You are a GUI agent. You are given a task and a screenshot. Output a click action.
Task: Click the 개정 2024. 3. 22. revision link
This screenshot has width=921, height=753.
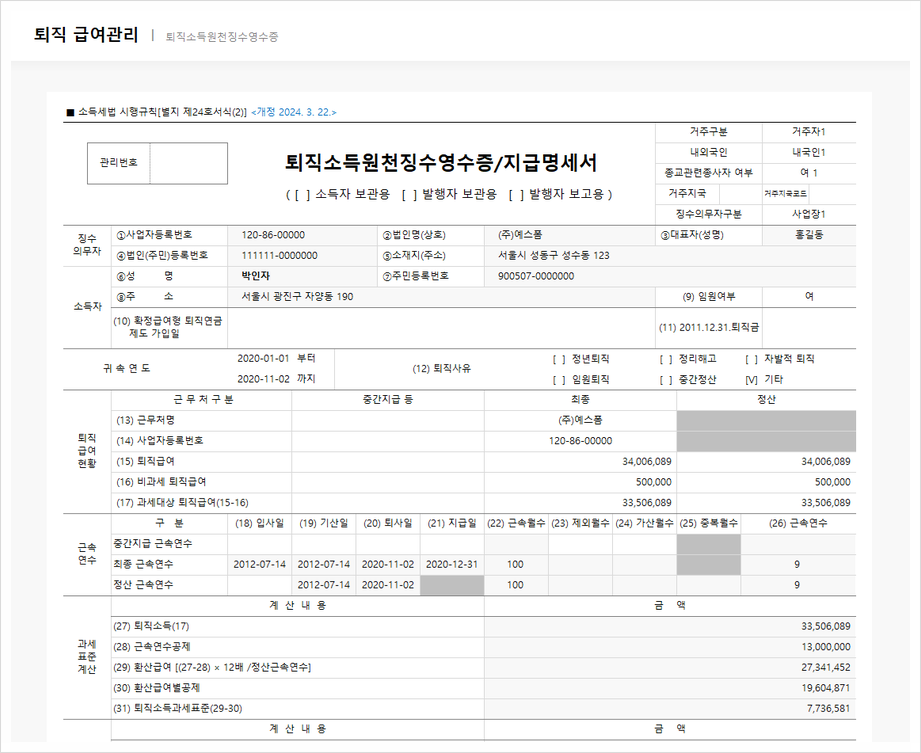coord(294,112)
